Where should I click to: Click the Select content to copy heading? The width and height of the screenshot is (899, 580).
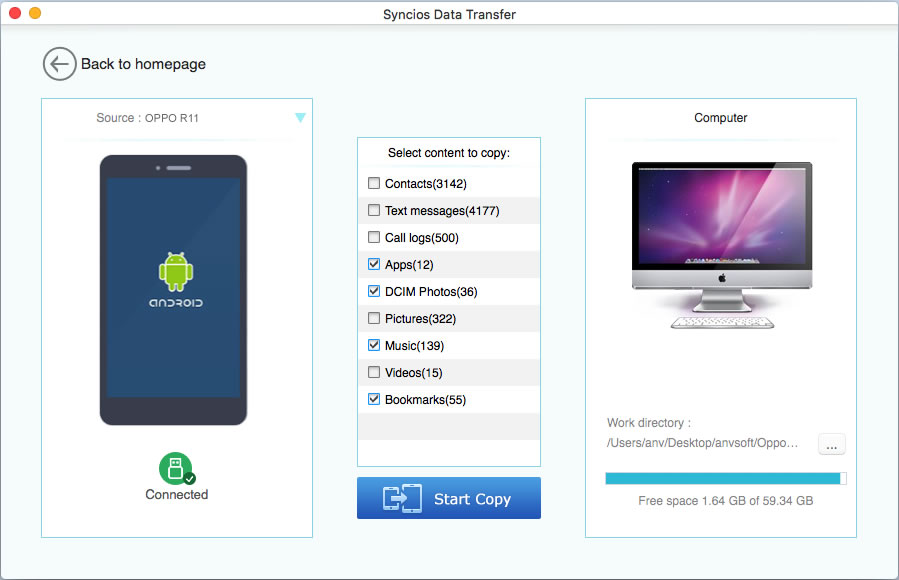pyautogui.click(x=449, y=153)
